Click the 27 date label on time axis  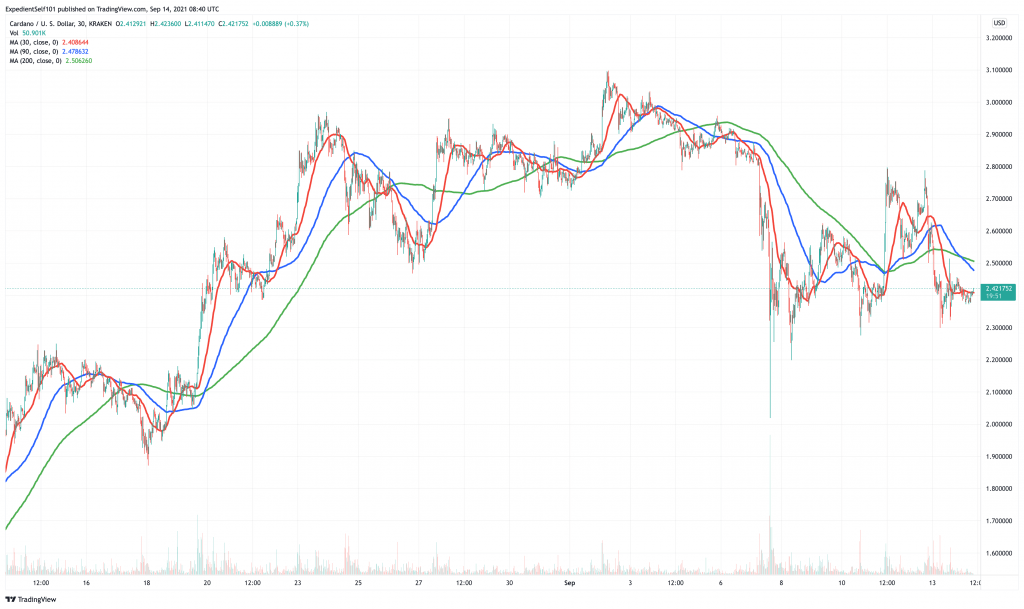coord(419,583)
